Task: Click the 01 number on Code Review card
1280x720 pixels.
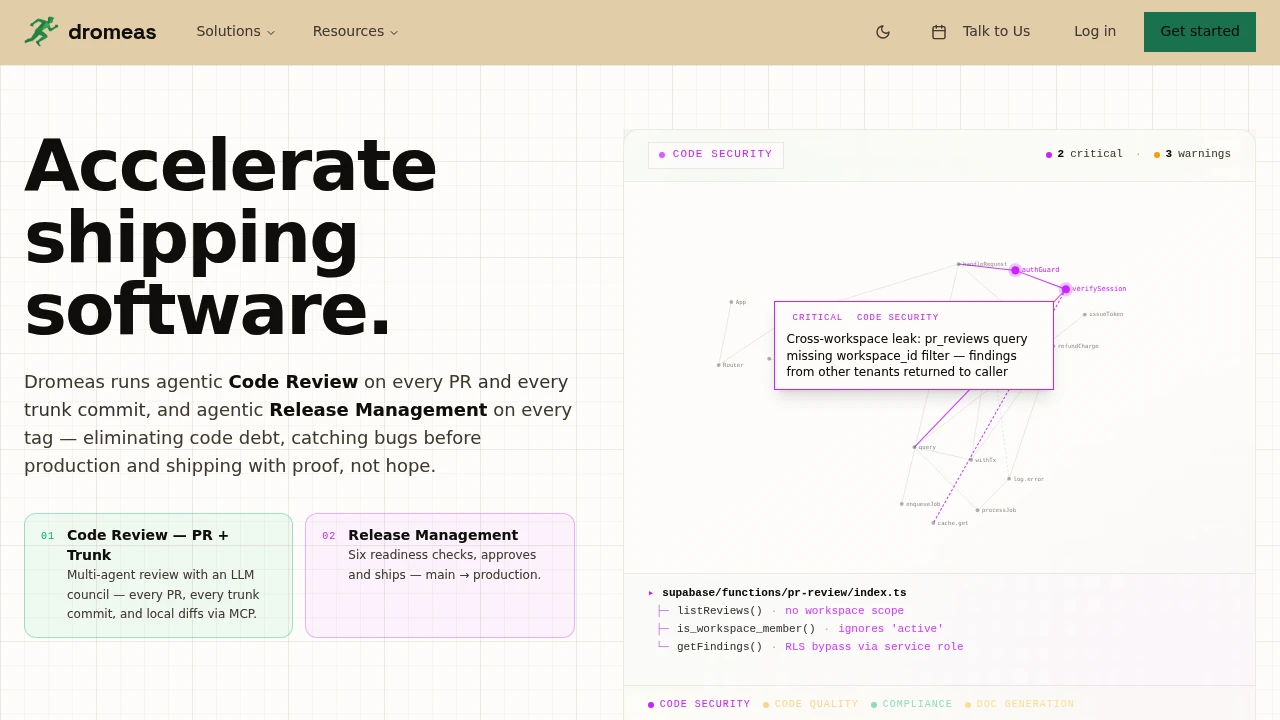Action: (x=48, y=536)
